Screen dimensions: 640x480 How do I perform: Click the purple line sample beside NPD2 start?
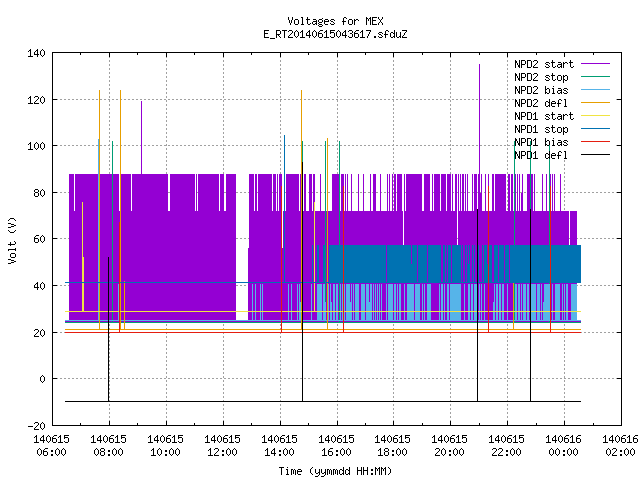pos(595,64)
